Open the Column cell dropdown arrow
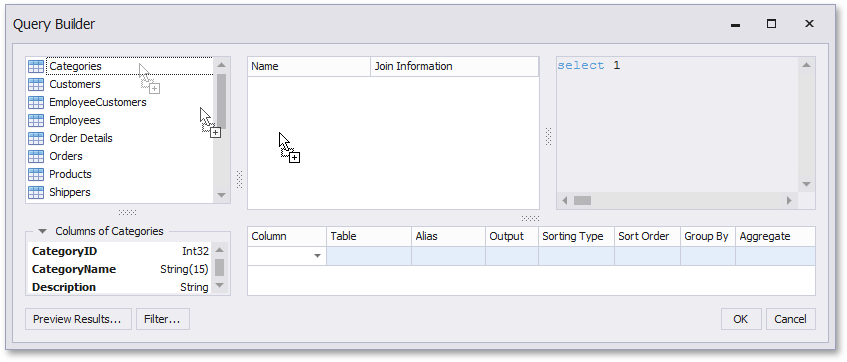 click(x=318, y=256)
